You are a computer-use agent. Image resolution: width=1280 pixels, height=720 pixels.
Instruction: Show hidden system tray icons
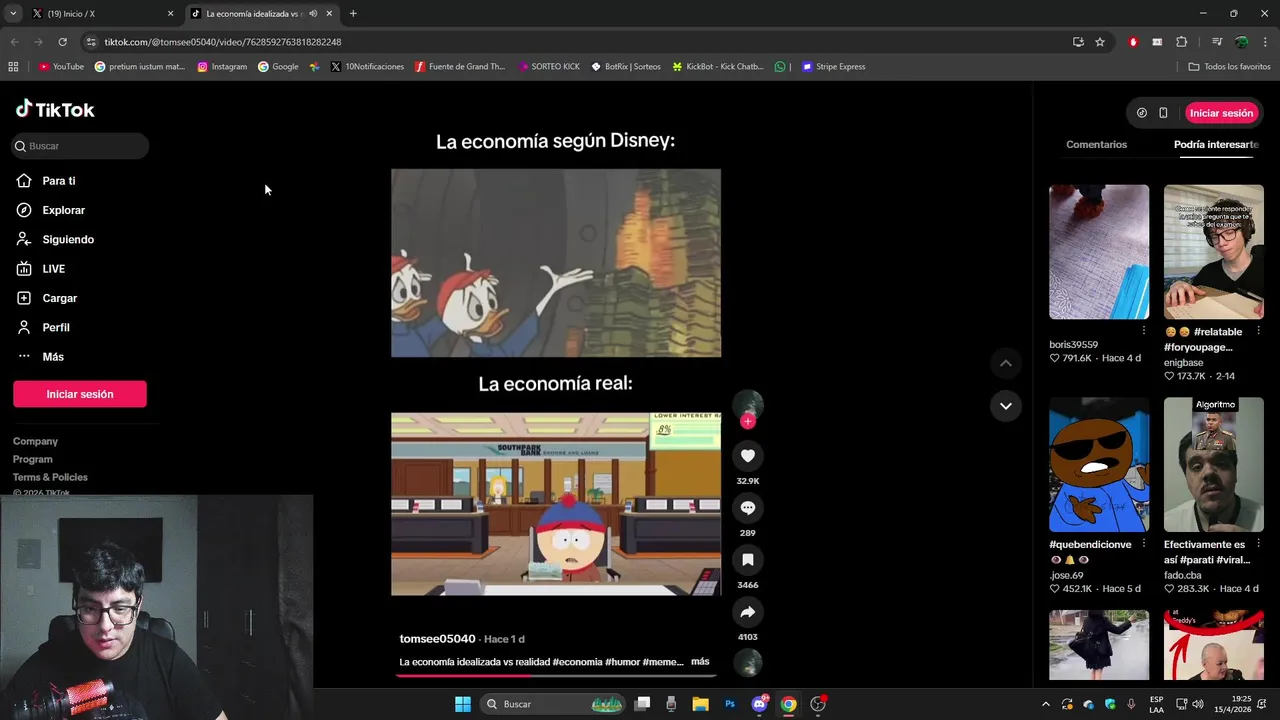click(x=1046, y=704)
